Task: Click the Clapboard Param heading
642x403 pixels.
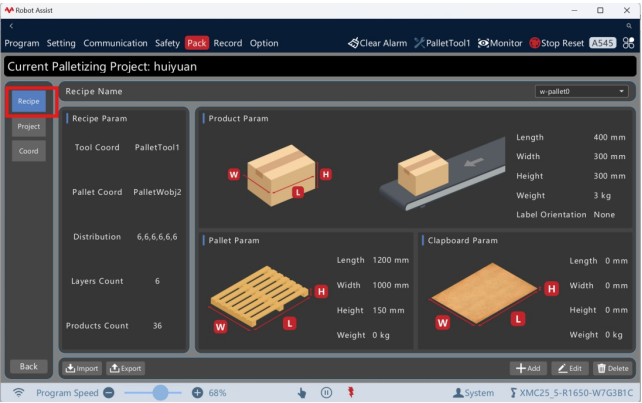Action: tap(463, 240)
